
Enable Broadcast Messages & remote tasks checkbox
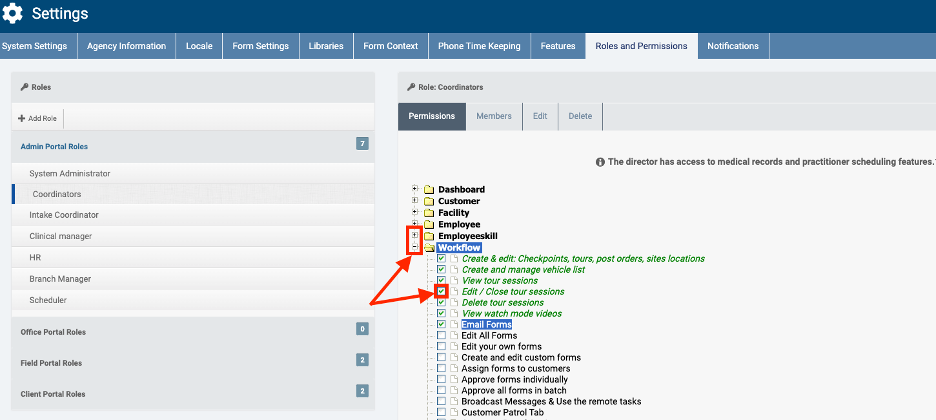point(441,401)
